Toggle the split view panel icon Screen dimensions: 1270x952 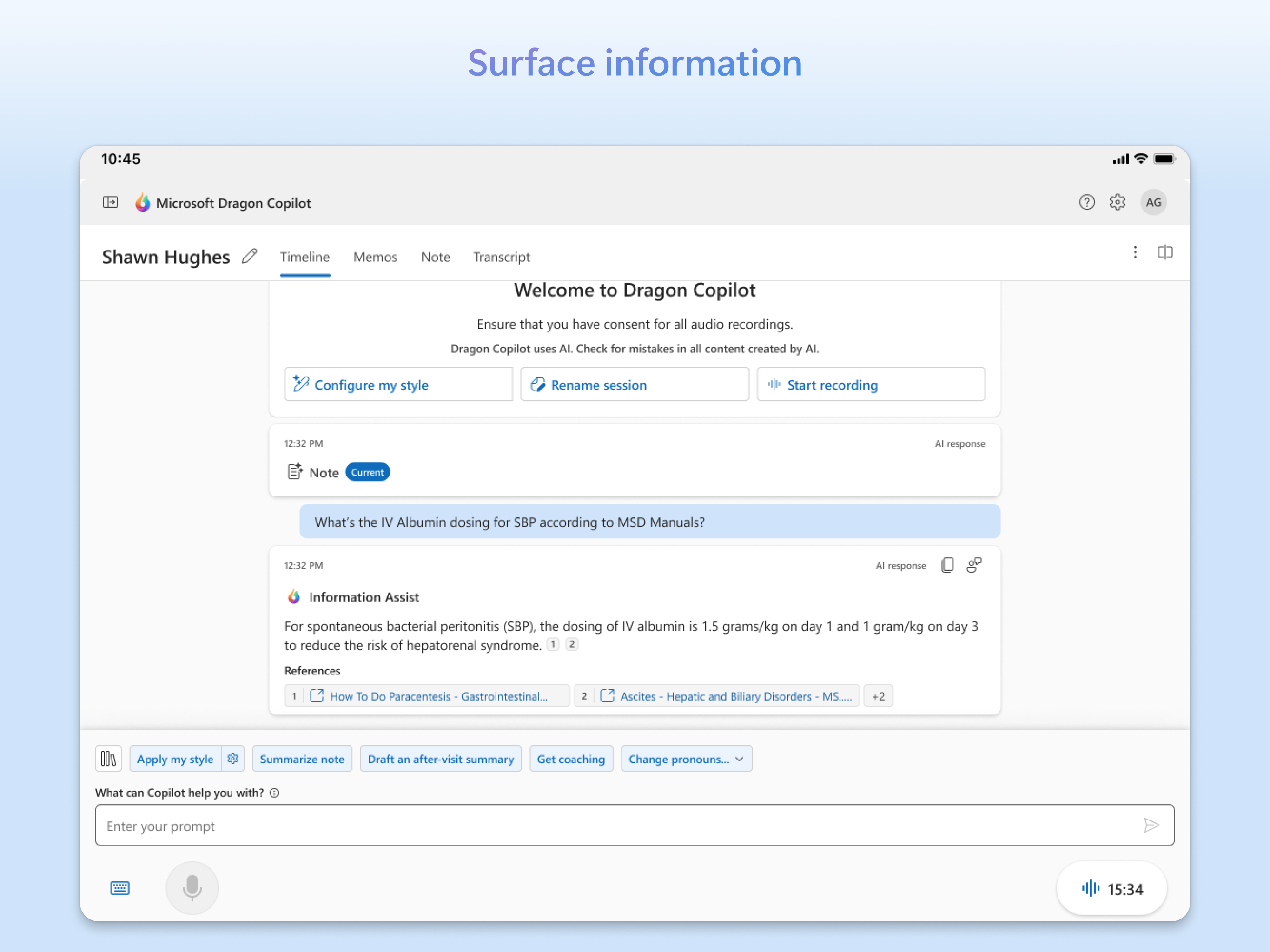click(1164, 252)
